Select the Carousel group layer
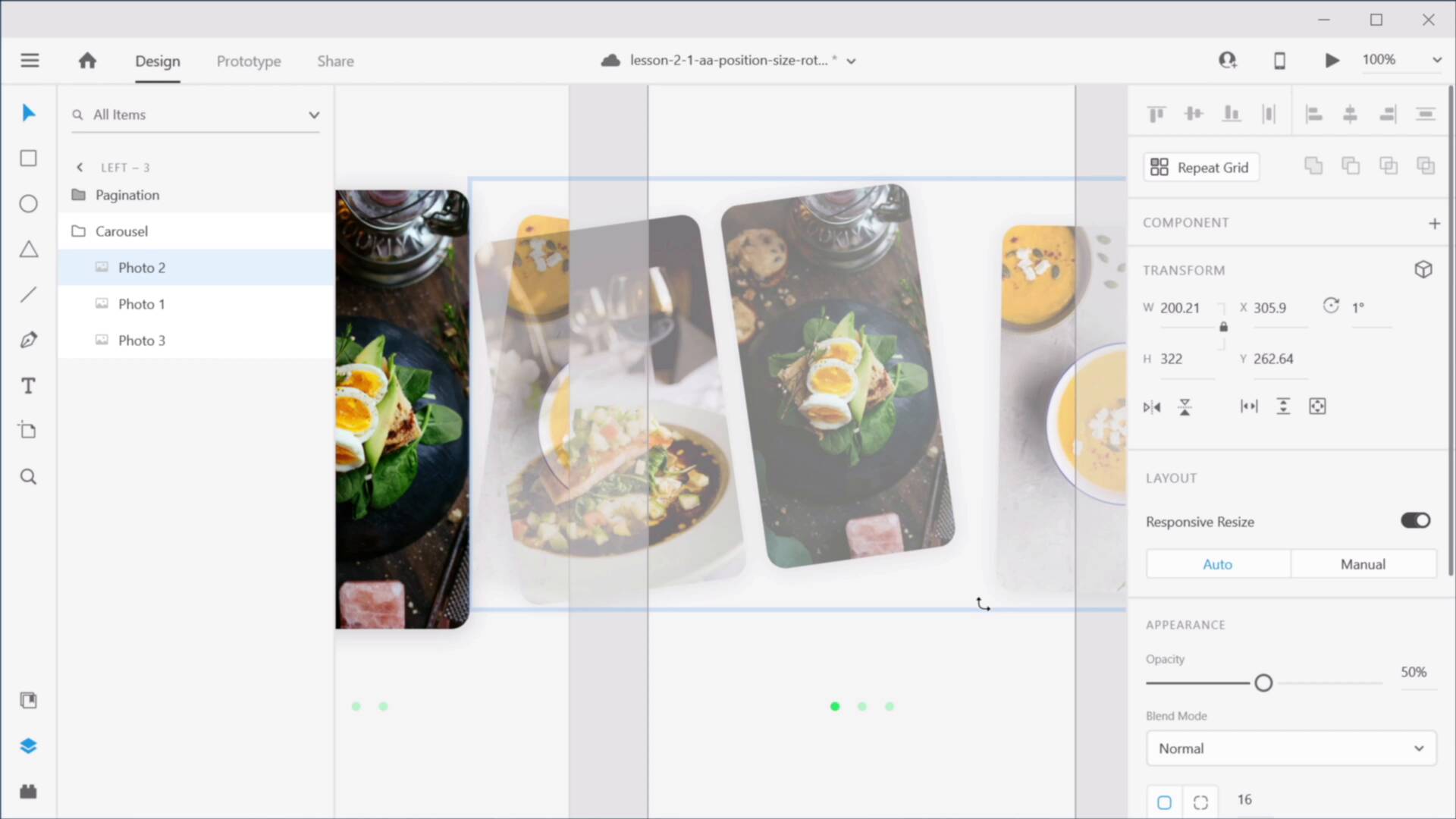1456x819 pixels. (196, 231)
